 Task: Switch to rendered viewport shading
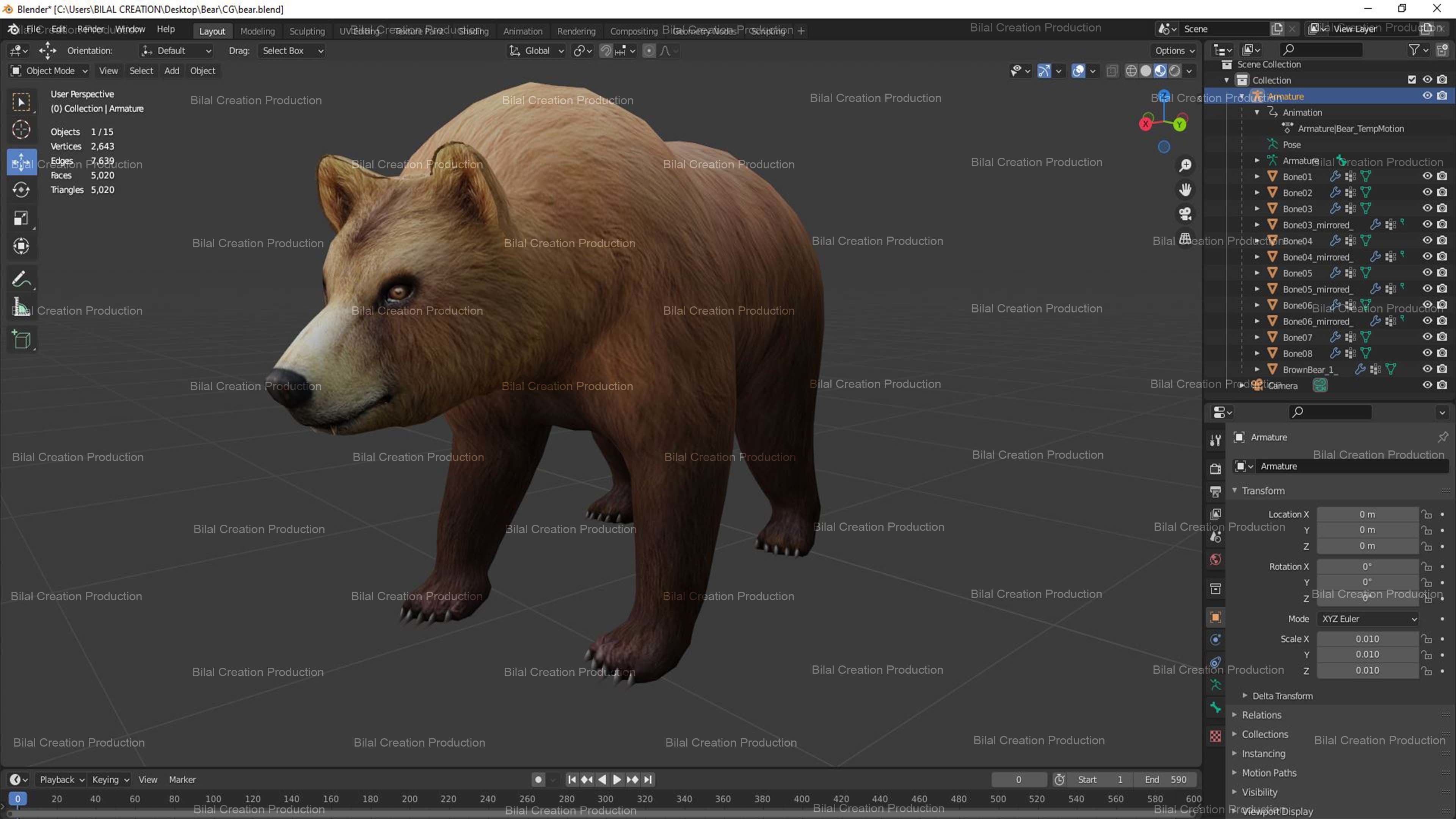[x=1175, y=71]
